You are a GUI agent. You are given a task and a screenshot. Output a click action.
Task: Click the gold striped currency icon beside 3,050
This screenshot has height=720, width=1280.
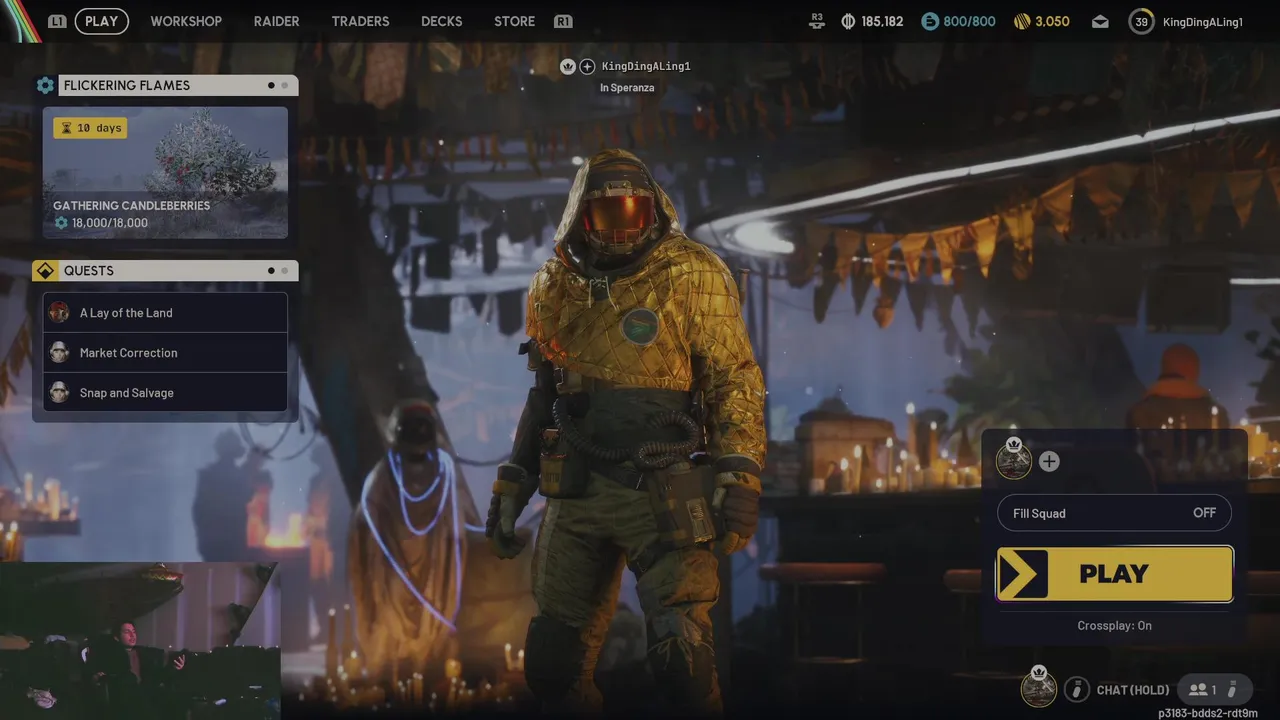pos(1021,21)
